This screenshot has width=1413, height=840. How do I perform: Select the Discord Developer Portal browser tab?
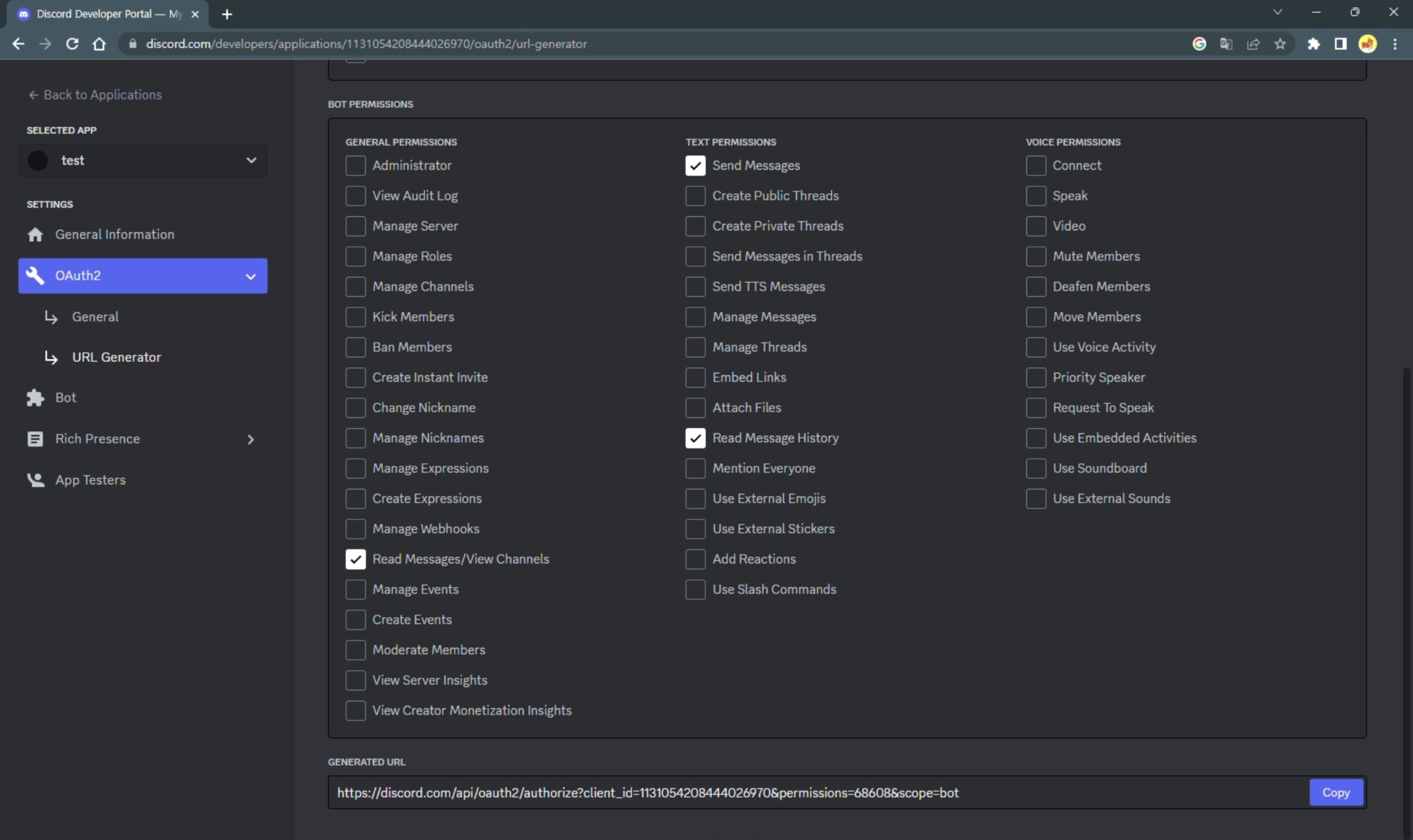click(x=107, y=14)
